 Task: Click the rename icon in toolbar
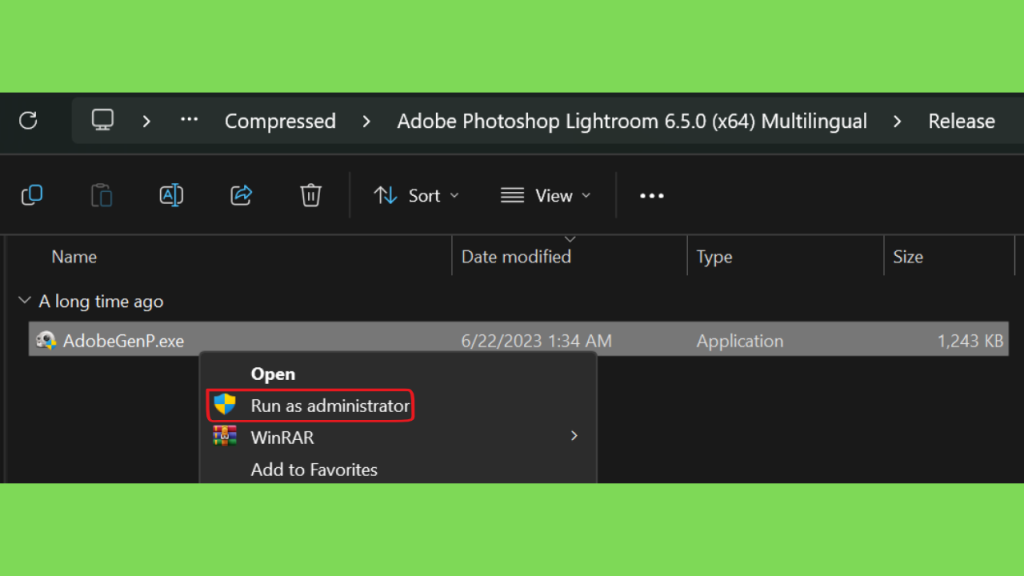(171, 195)
